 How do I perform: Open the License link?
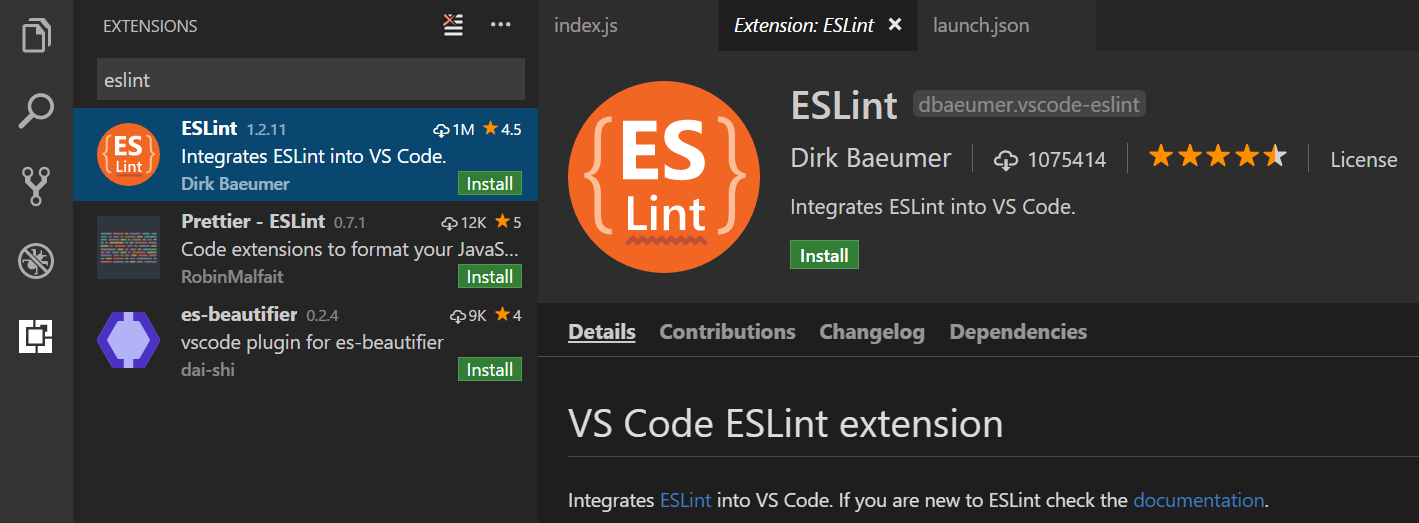coord(1364,159)
